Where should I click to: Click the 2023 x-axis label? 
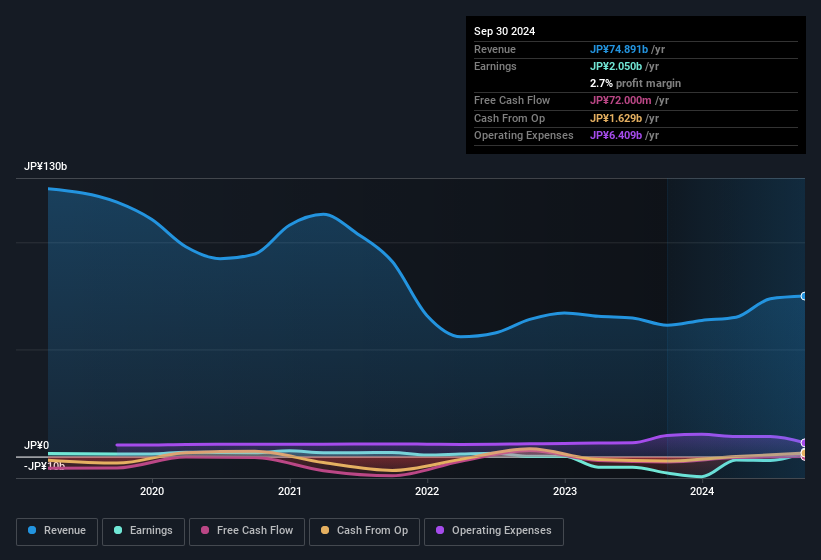[565, 491]
